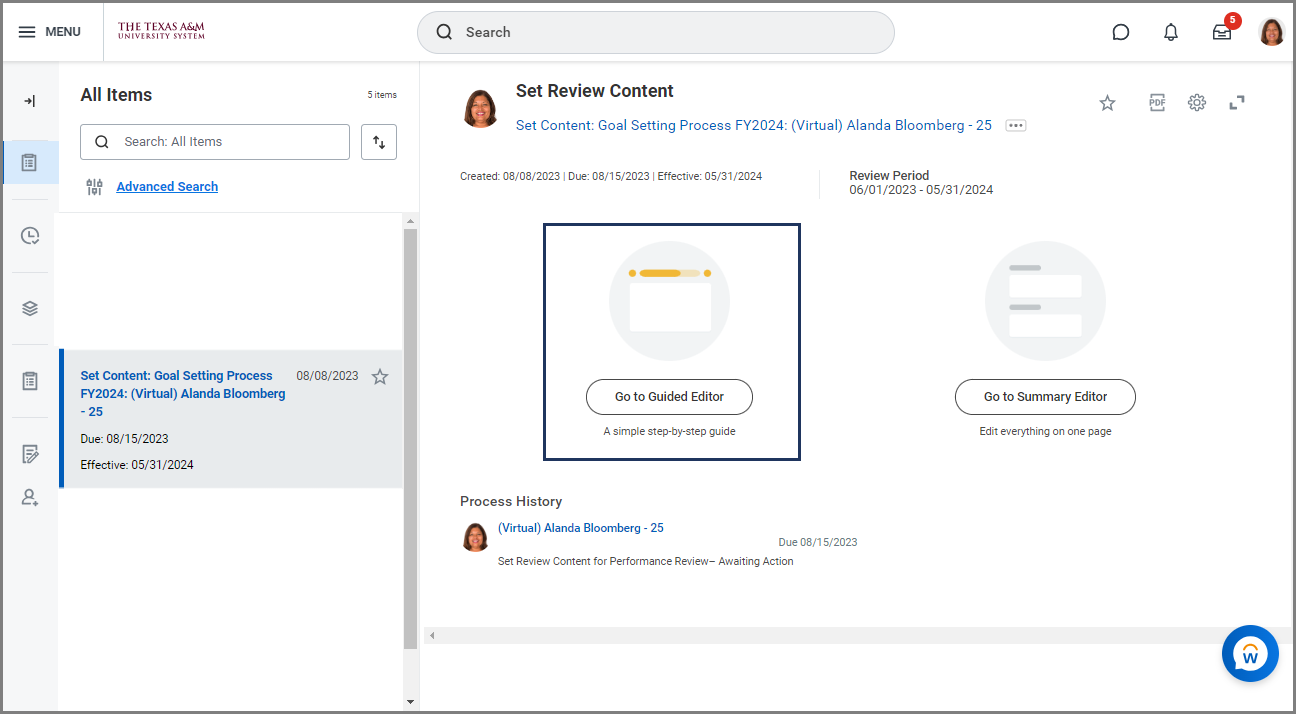Toggle full screen expand icon
Screen dimensions: 1296x714
pyautogui.click(x=1237, y=102)
